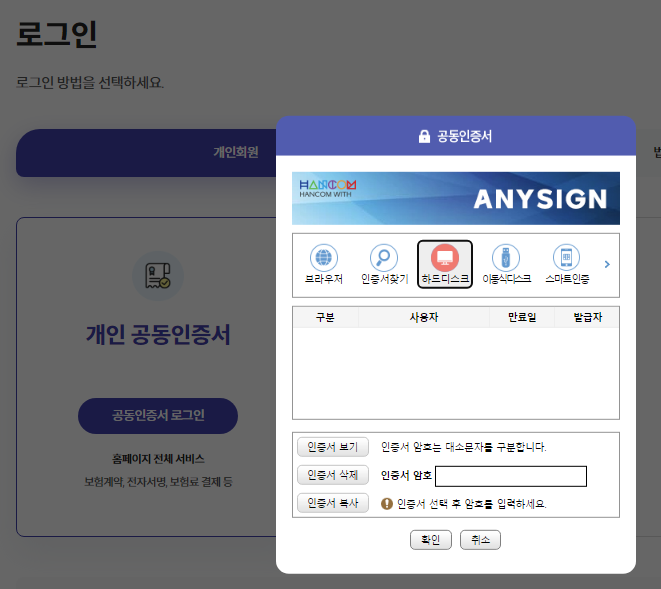Click the 개인 공동인증서 heading

pyautogui.click(x=158, y=335)
